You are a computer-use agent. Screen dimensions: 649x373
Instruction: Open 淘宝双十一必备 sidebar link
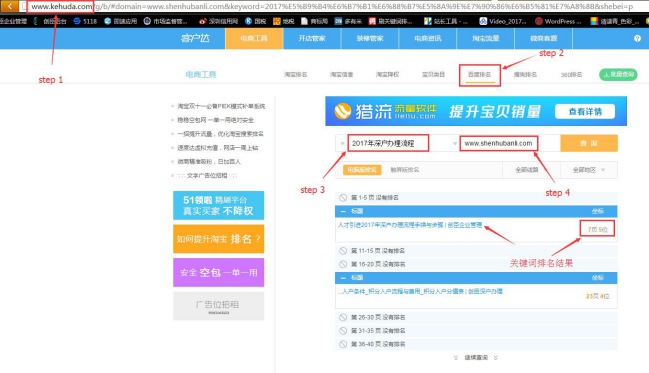221,106
